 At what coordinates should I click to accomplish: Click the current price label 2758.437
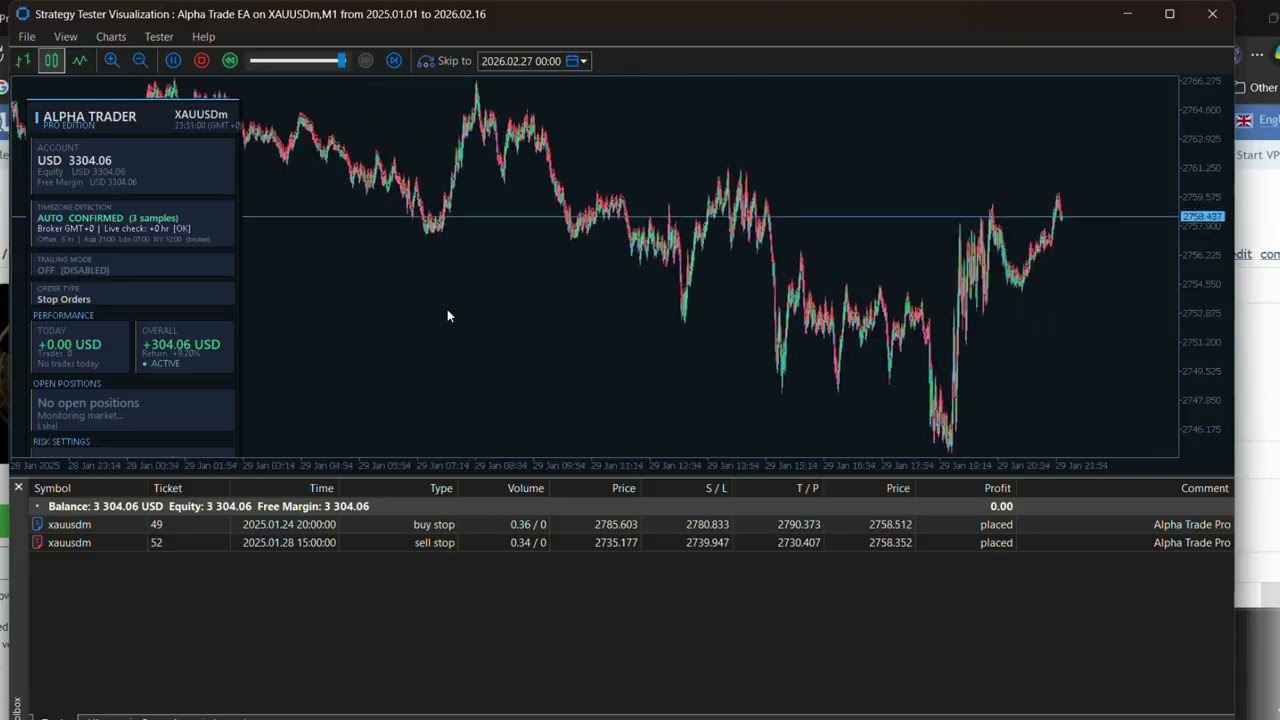pos(1202,216)
